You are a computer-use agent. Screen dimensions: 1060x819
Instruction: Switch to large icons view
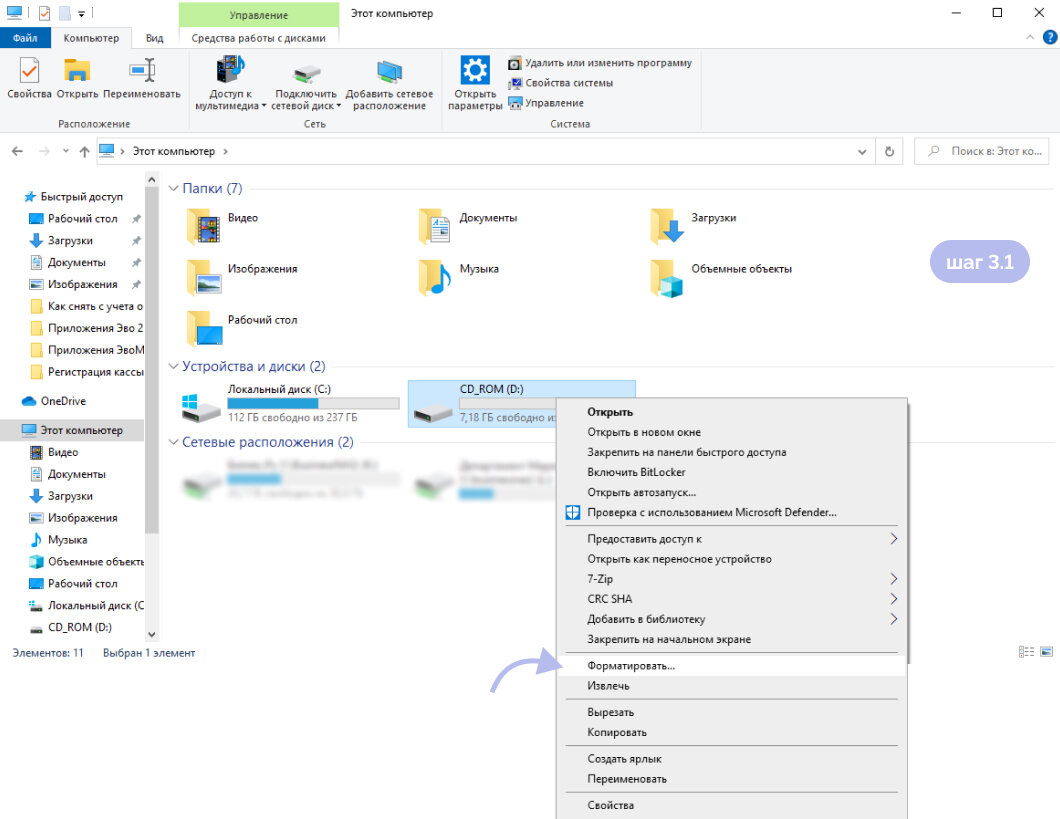coord(1046,651)
